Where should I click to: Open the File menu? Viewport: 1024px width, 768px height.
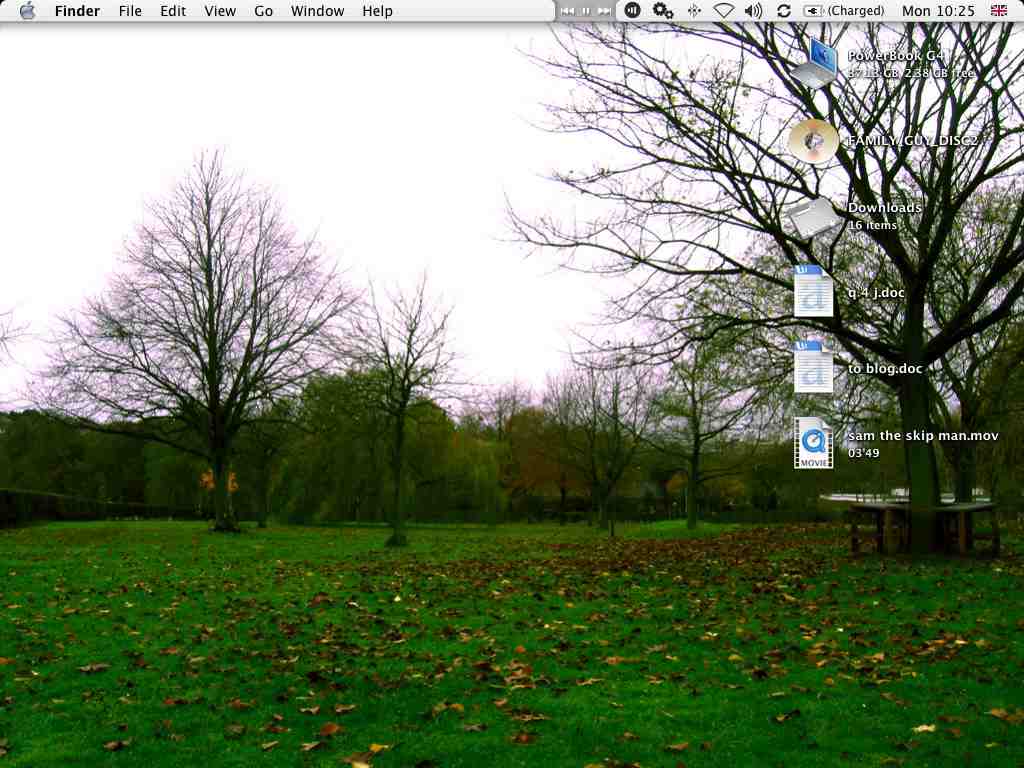click(130, 10)
